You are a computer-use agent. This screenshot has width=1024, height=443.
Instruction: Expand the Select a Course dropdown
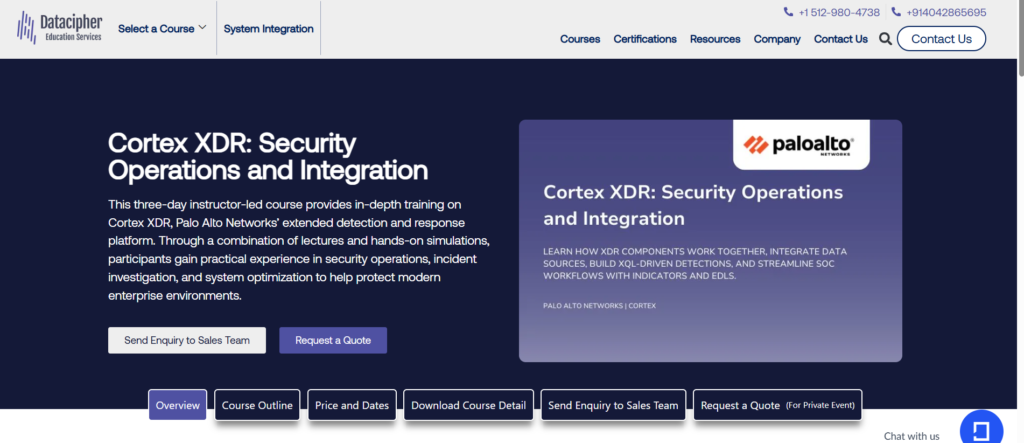(162, 29)
